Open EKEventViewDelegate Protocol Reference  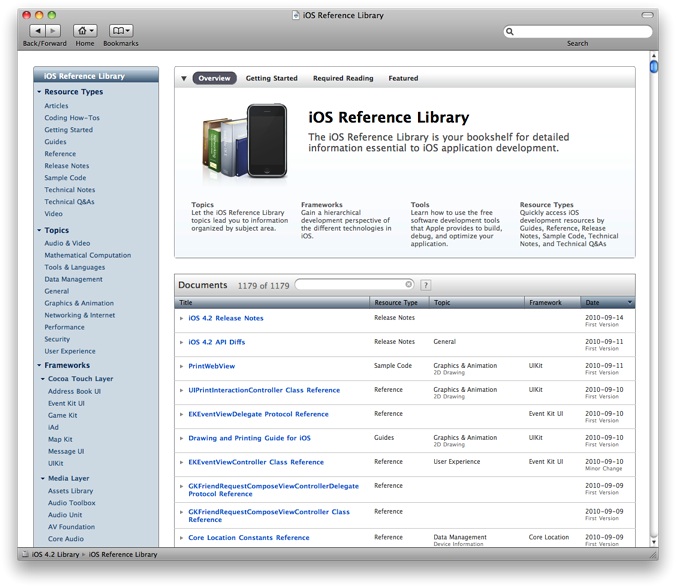[x=258, y=414]
